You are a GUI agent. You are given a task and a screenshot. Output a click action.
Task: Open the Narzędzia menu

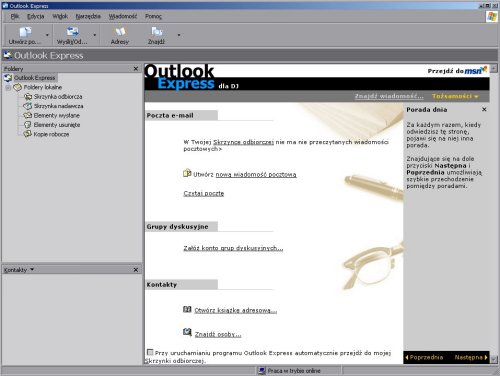88,16
